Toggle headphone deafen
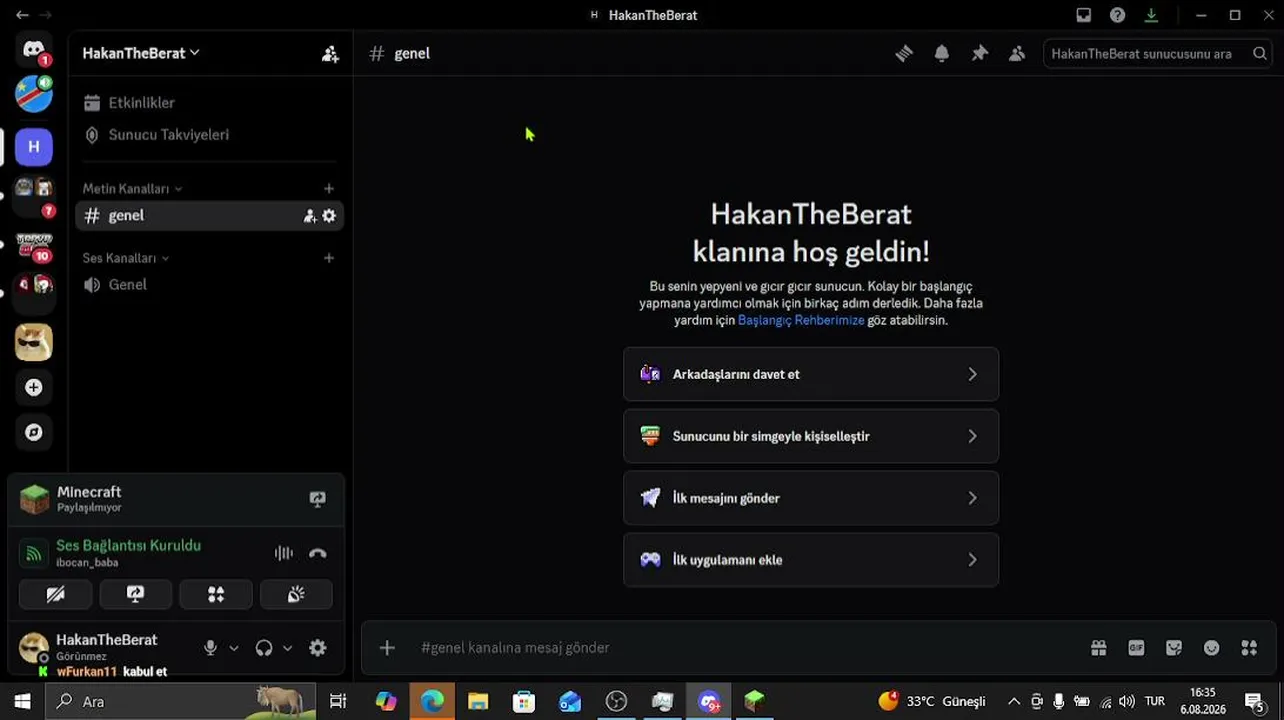 (x=264, y=648)
